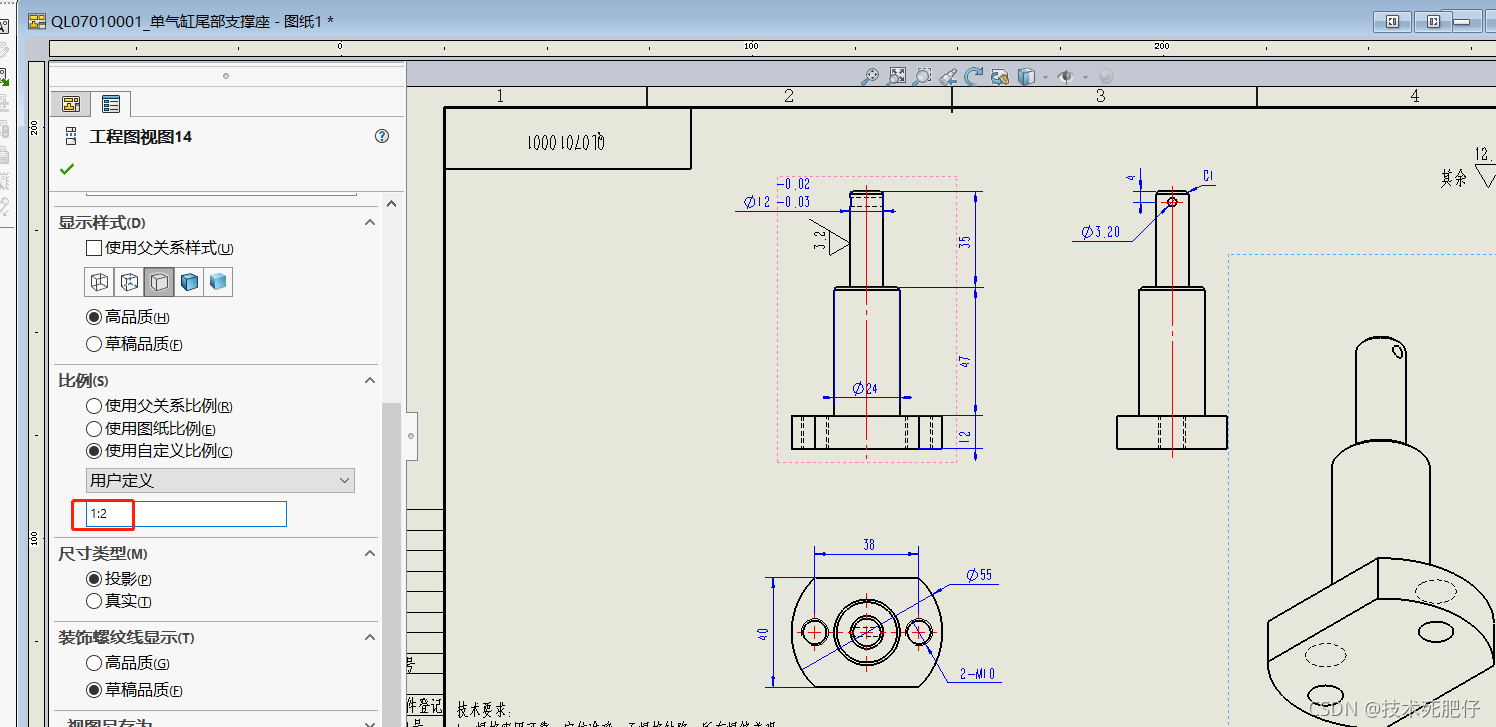
Task: Click the green checkmark to confirm
Action: (67, 169)
